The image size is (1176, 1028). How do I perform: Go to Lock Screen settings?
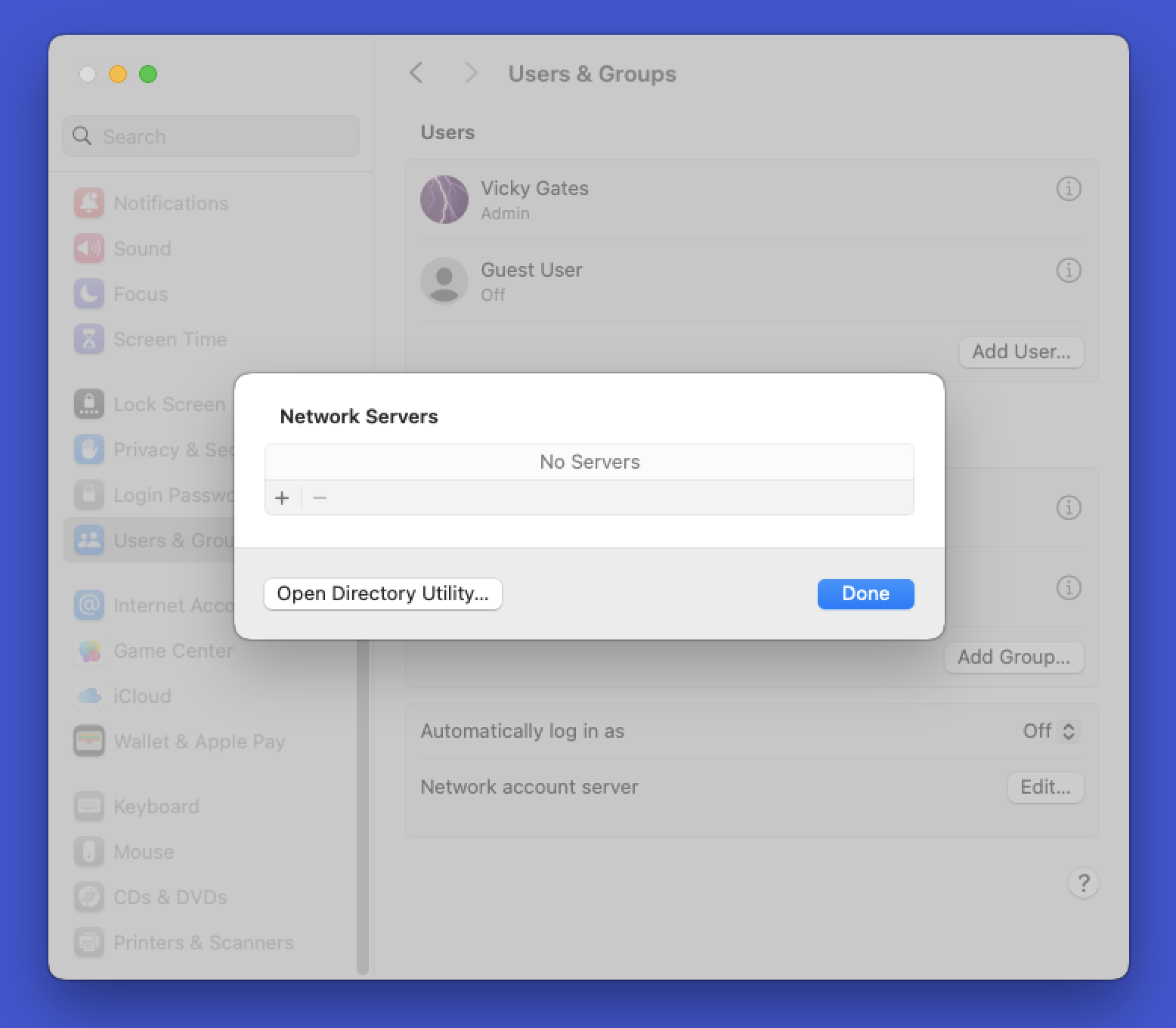(x=170, y=404)
